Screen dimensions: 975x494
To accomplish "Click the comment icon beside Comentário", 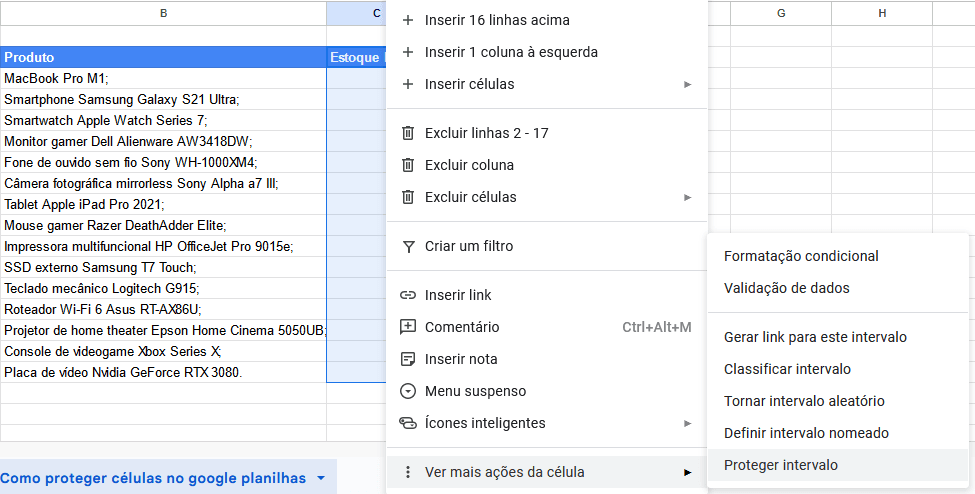I will coord(407,327).
